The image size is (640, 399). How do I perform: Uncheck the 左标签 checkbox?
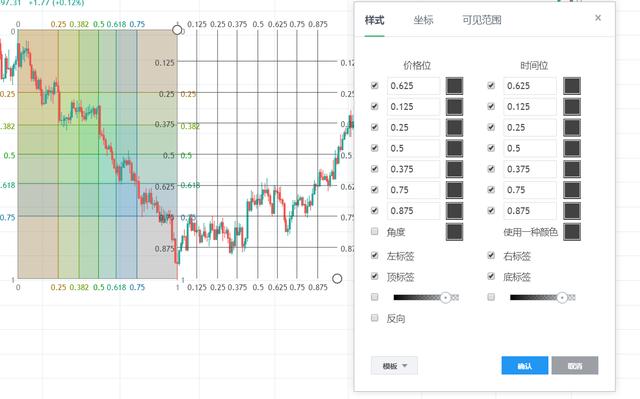click(x=374, y=255)
